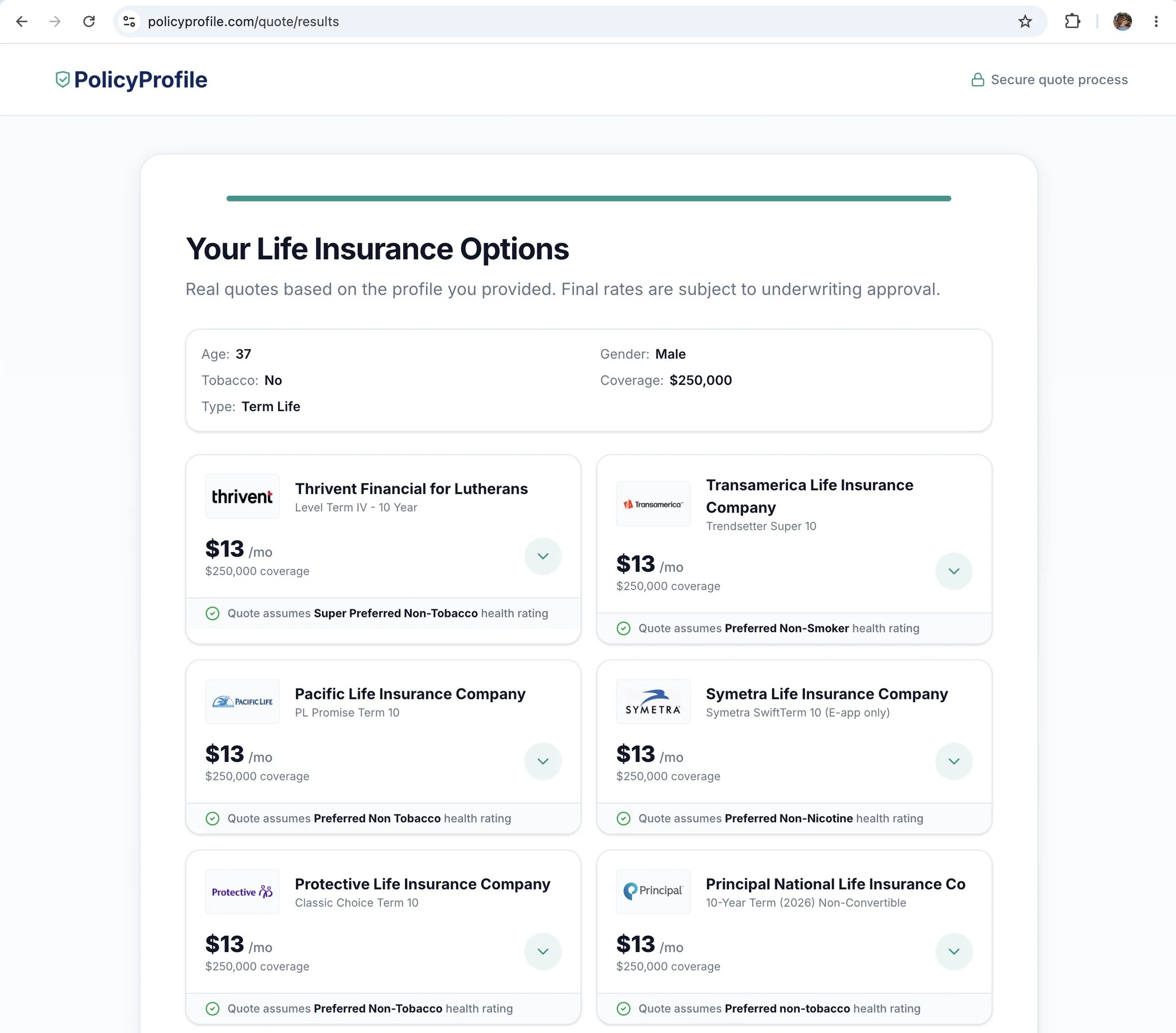Click the Thrivent company logo
The image size is (1176, 1033).
tap(242, 496)
